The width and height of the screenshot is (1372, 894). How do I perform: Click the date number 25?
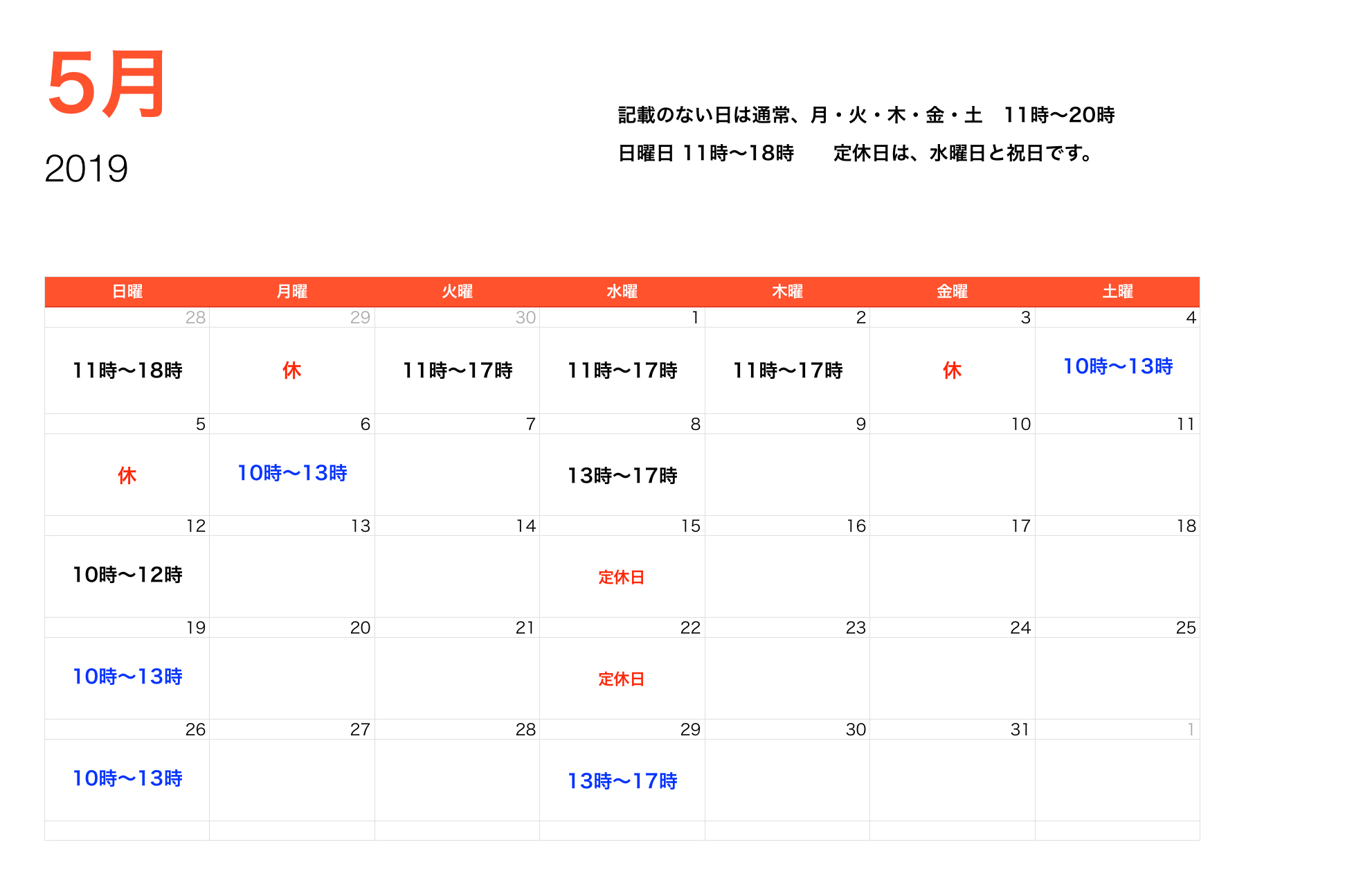tap(1186, 627)
